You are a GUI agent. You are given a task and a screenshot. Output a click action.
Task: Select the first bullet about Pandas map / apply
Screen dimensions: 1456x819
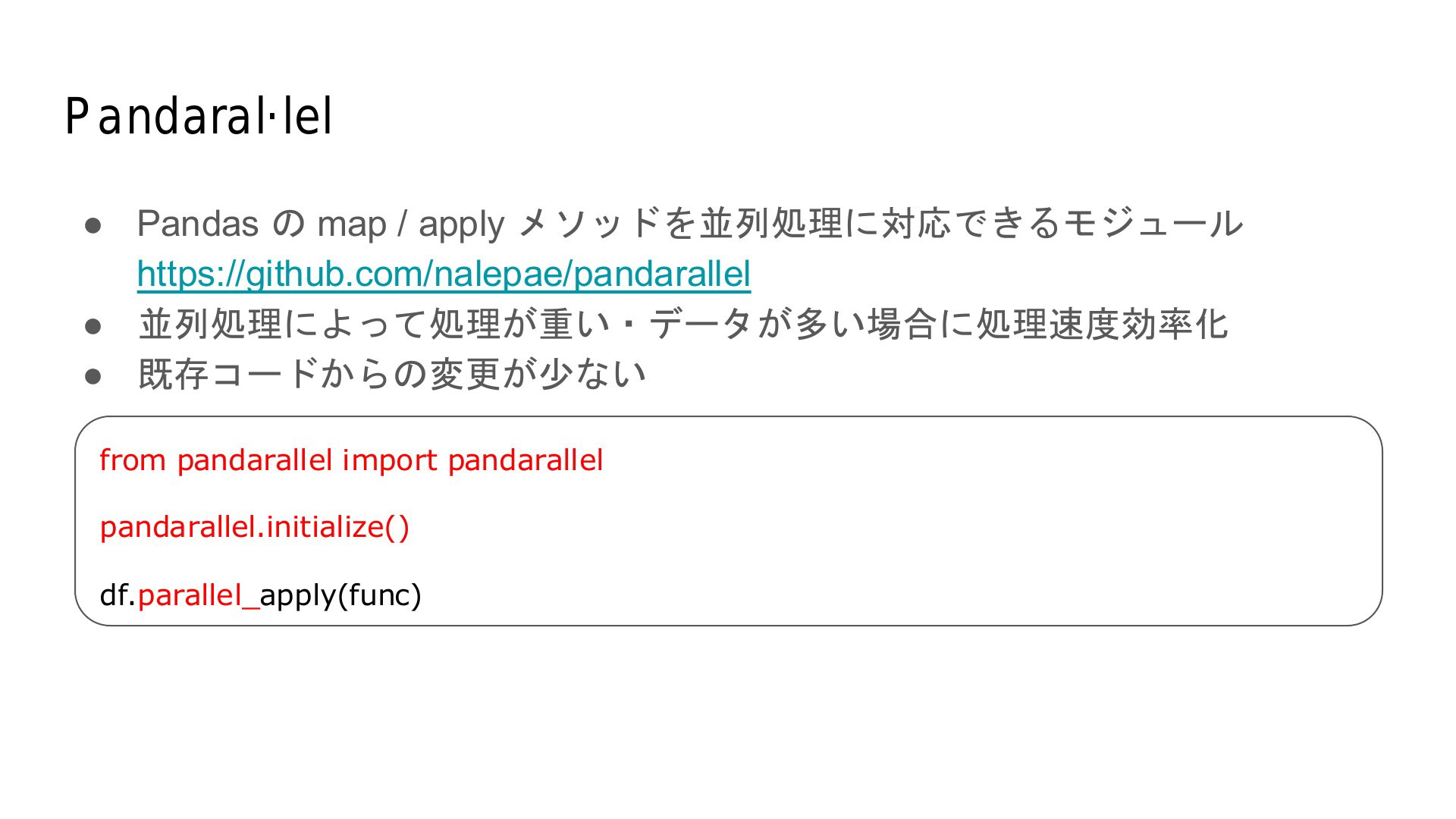690,224
